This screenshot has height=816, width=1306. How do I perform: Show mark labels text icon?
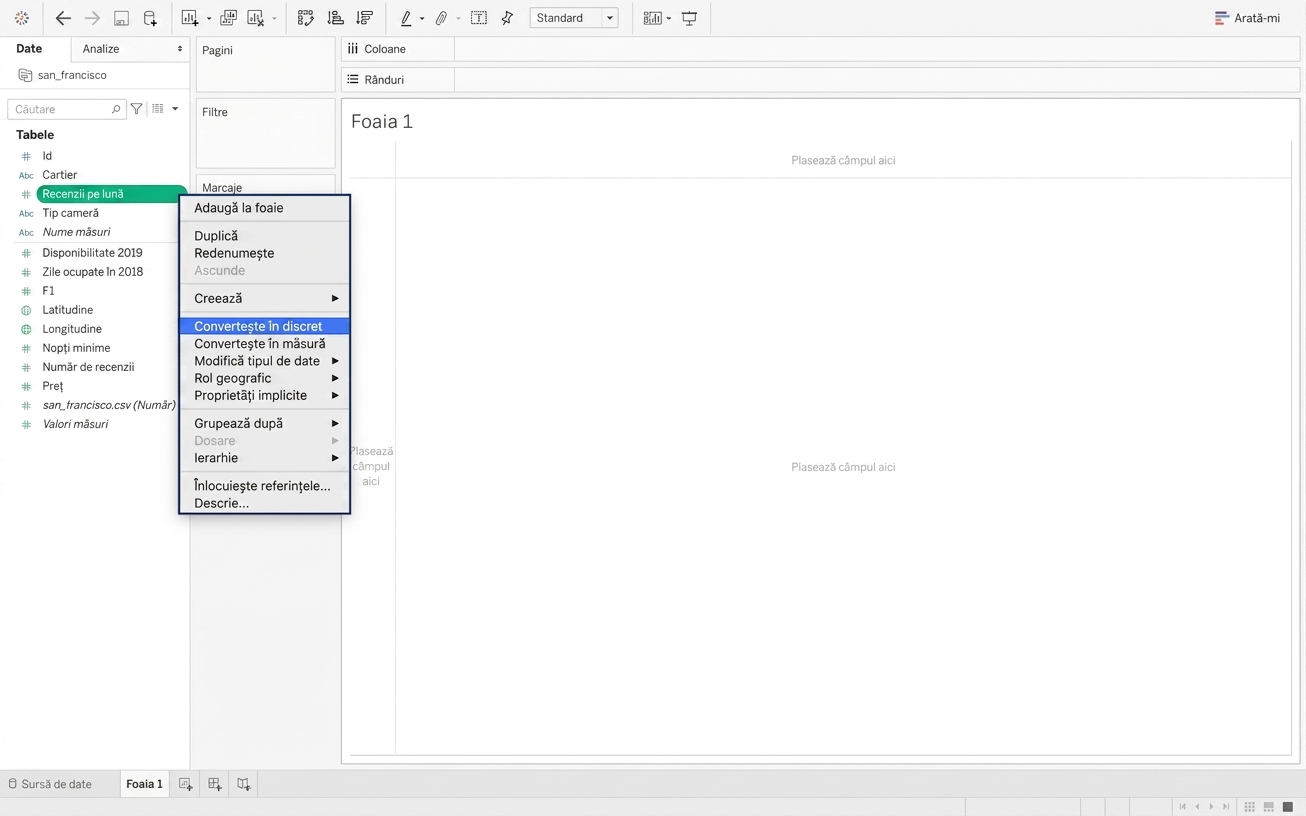click(x=479, y=18)
